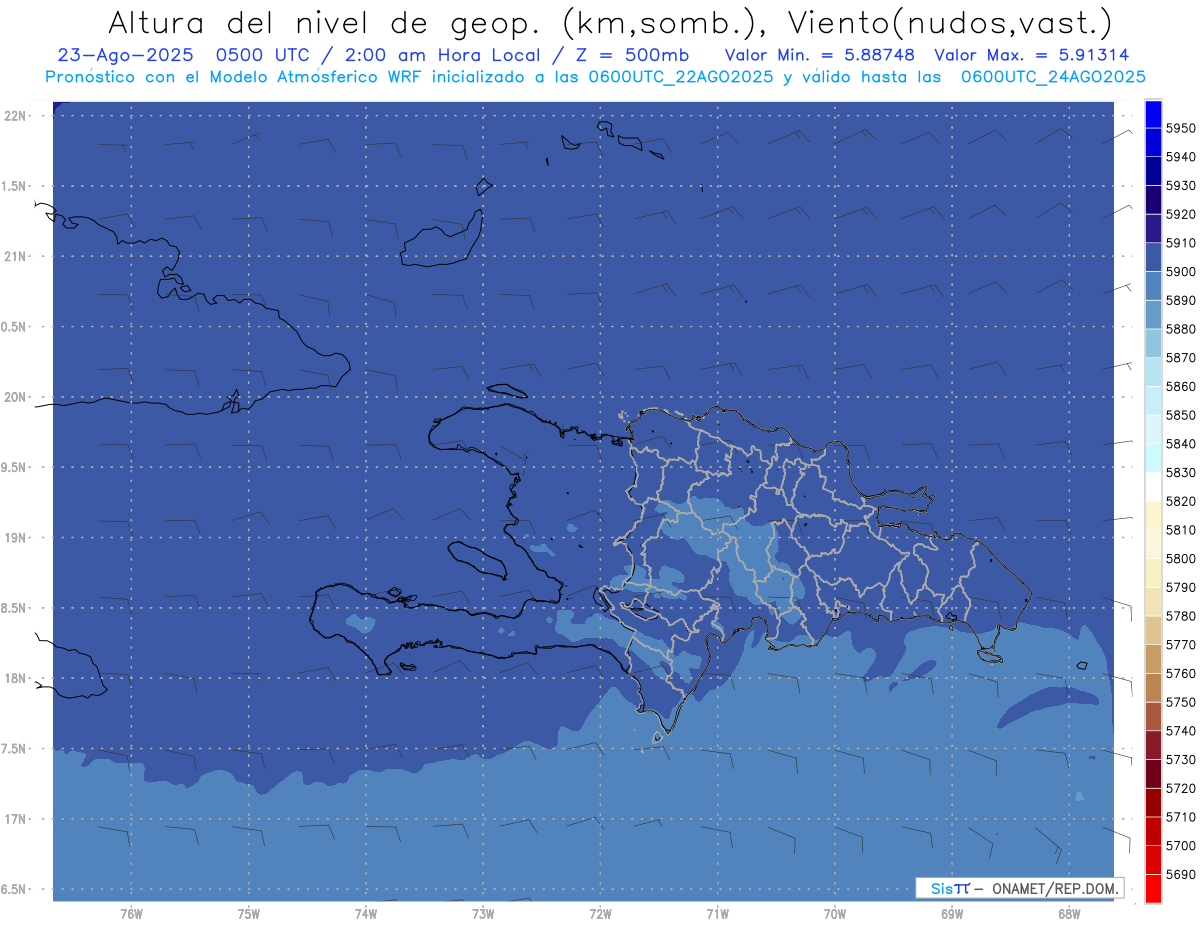Click the '5910' legend value
The image size is (1200, 927).
coord(1180,243)
